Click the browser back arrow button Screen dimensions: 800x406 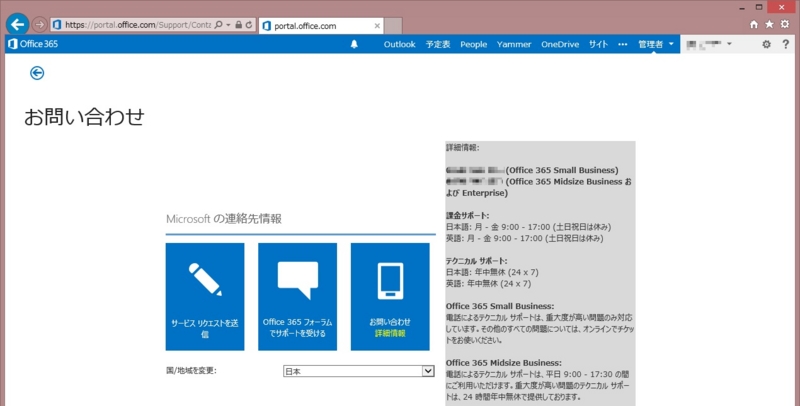point(17,24)
